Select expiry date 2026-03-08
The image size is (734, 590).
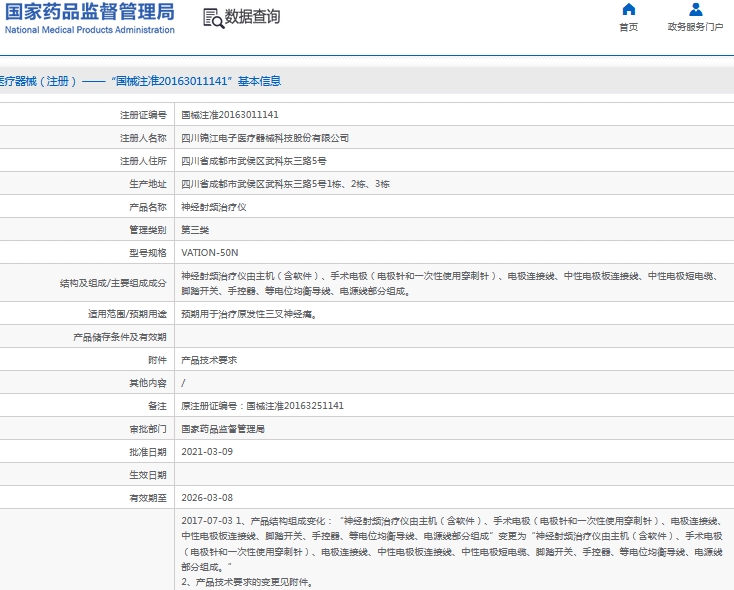pos(207,498)
